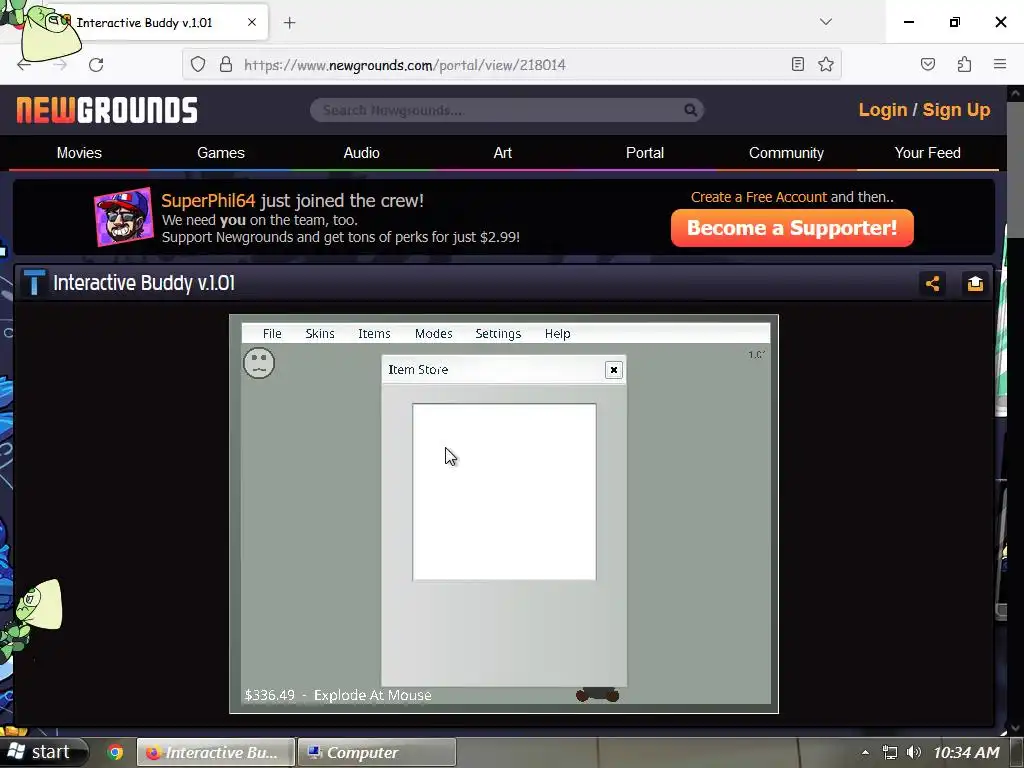Screen dimensions: 1024x768
Task: Click the blue T icon beside game title
Action: (34, 283)
